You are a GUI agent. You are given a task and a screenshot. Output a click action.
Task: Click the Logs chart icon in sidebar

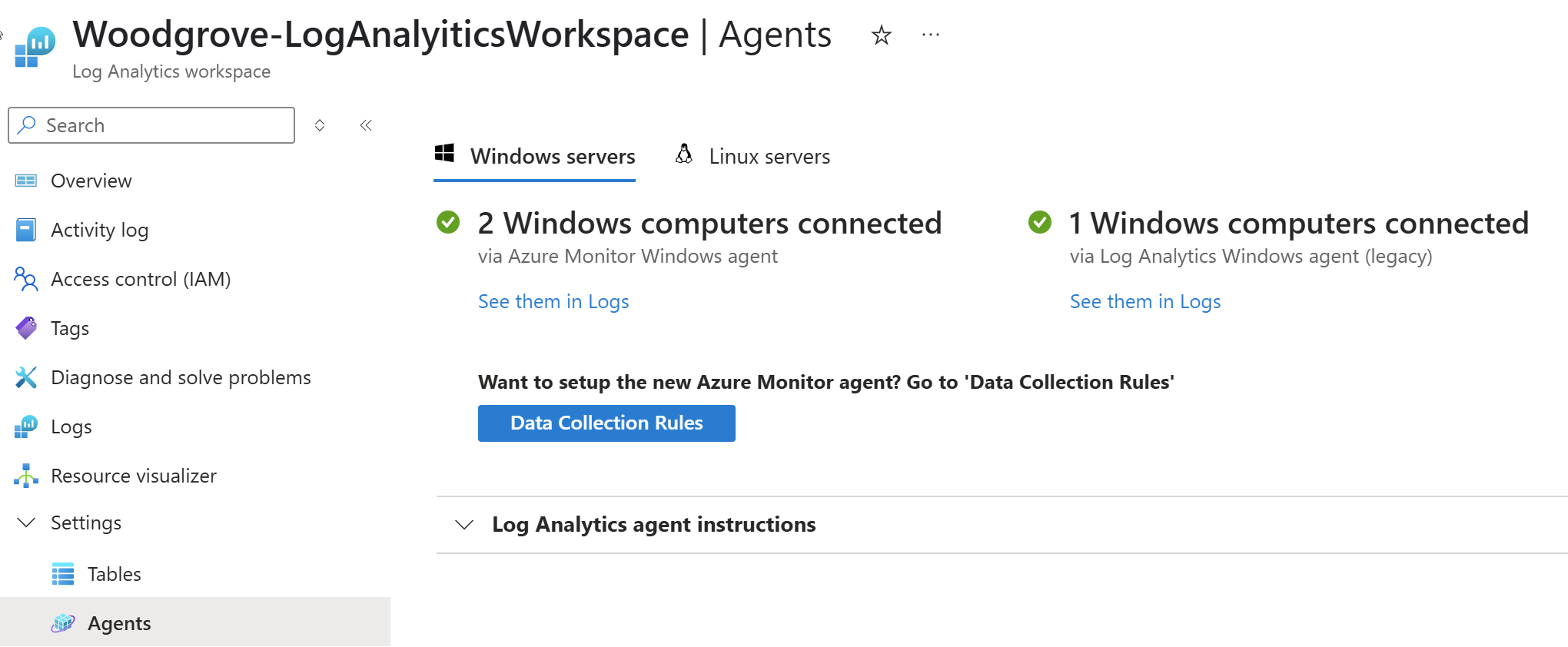tap(26, 426)
